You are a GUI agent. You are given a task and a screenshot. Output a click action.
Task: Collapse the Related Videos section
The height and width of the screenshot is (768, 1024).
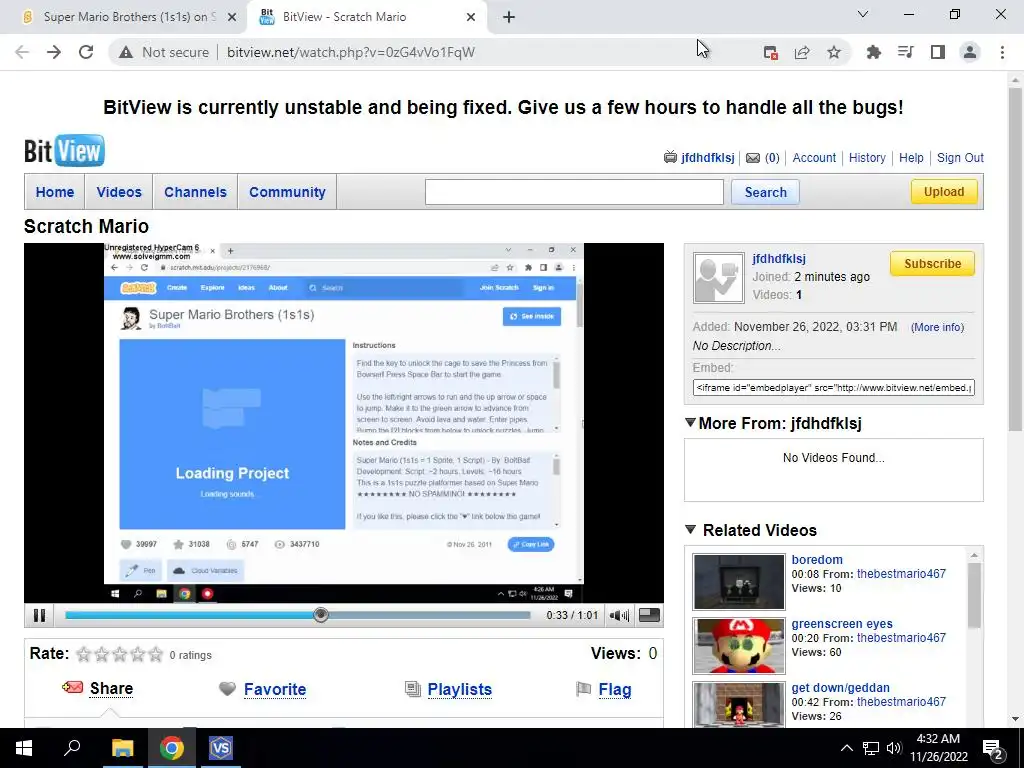[690, 530]
